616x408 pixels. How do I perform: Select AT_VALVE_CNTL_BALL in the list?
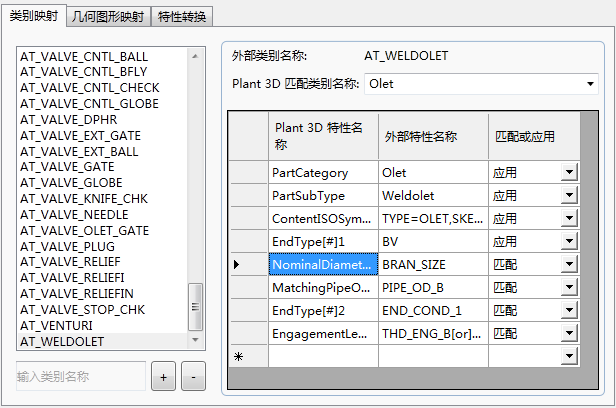84,57
